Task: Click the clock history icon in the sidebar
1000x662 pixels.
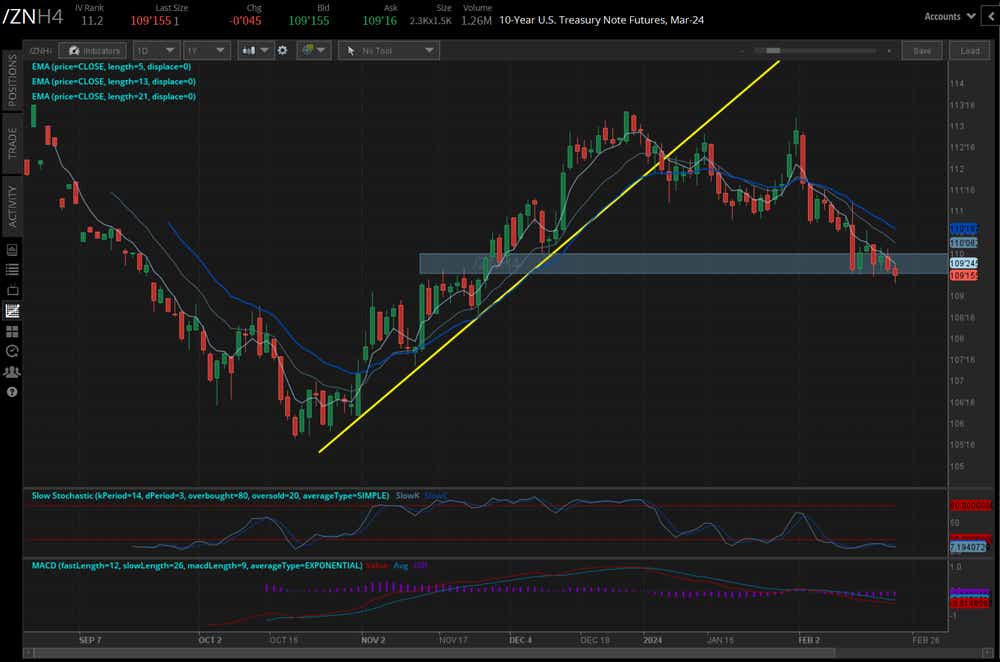Action: tap(13, 351)
